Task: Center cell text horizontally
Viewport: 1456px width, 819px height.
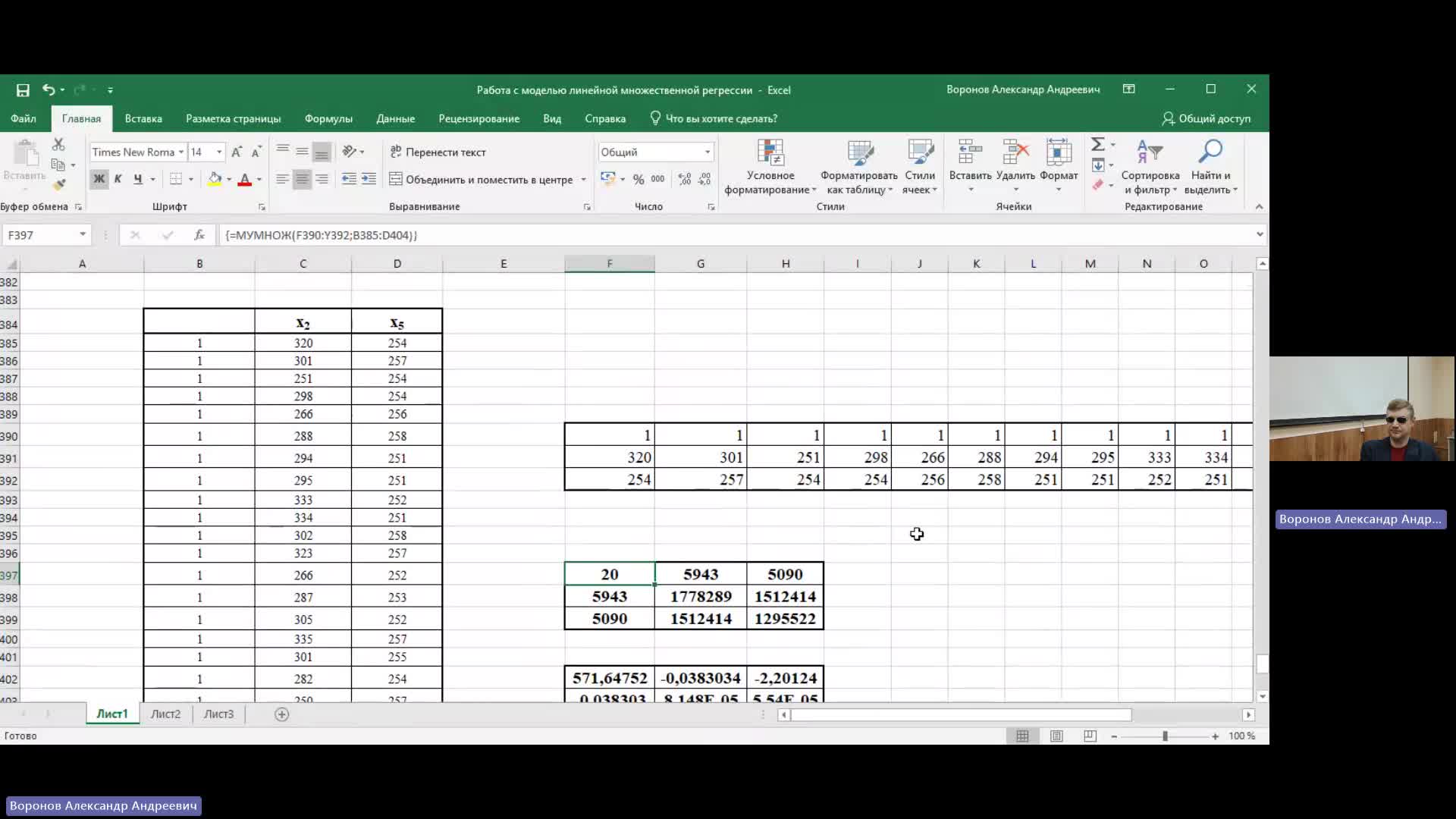Action: tap(302, 179)
